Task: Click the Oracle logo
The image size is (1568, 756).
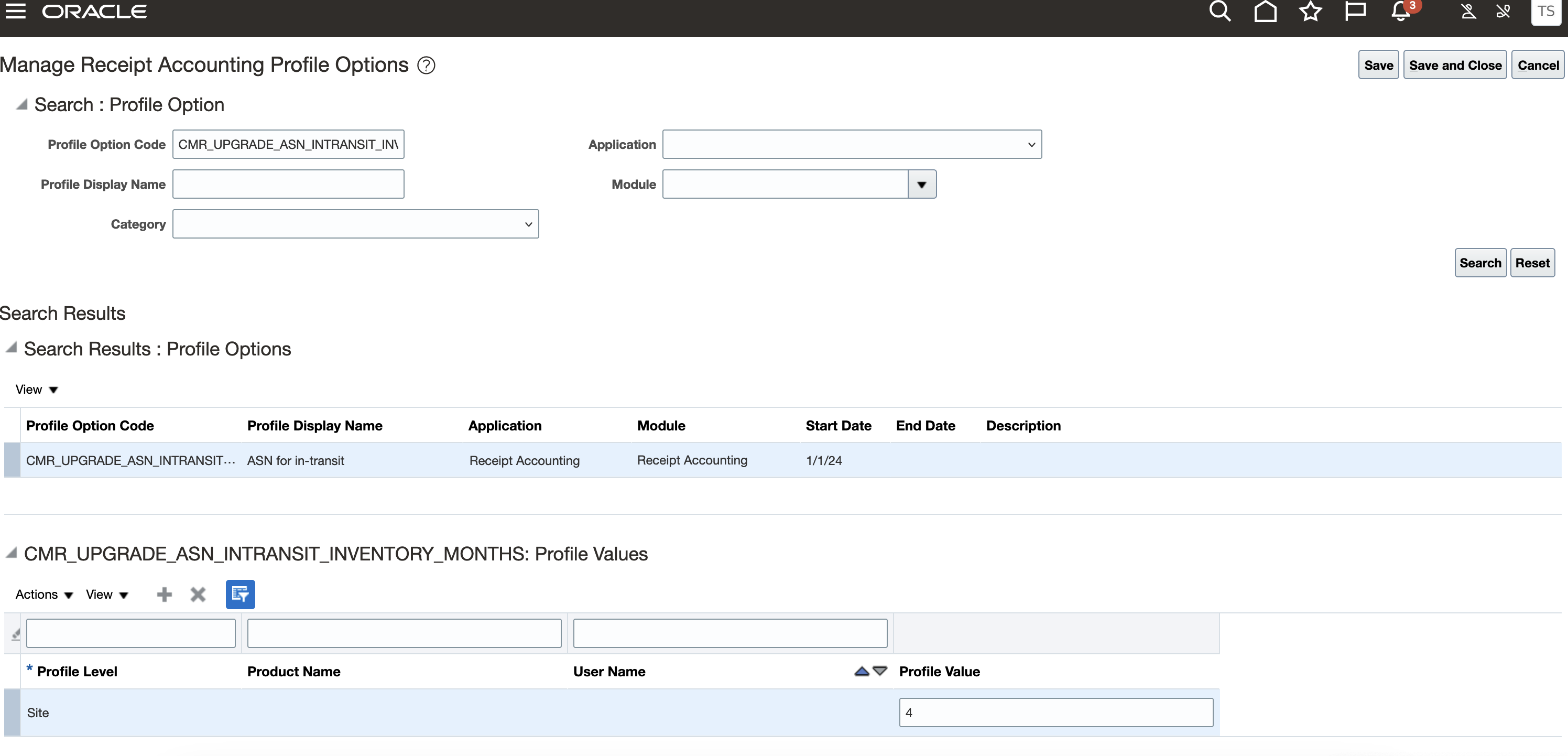Action: [94, 12]
